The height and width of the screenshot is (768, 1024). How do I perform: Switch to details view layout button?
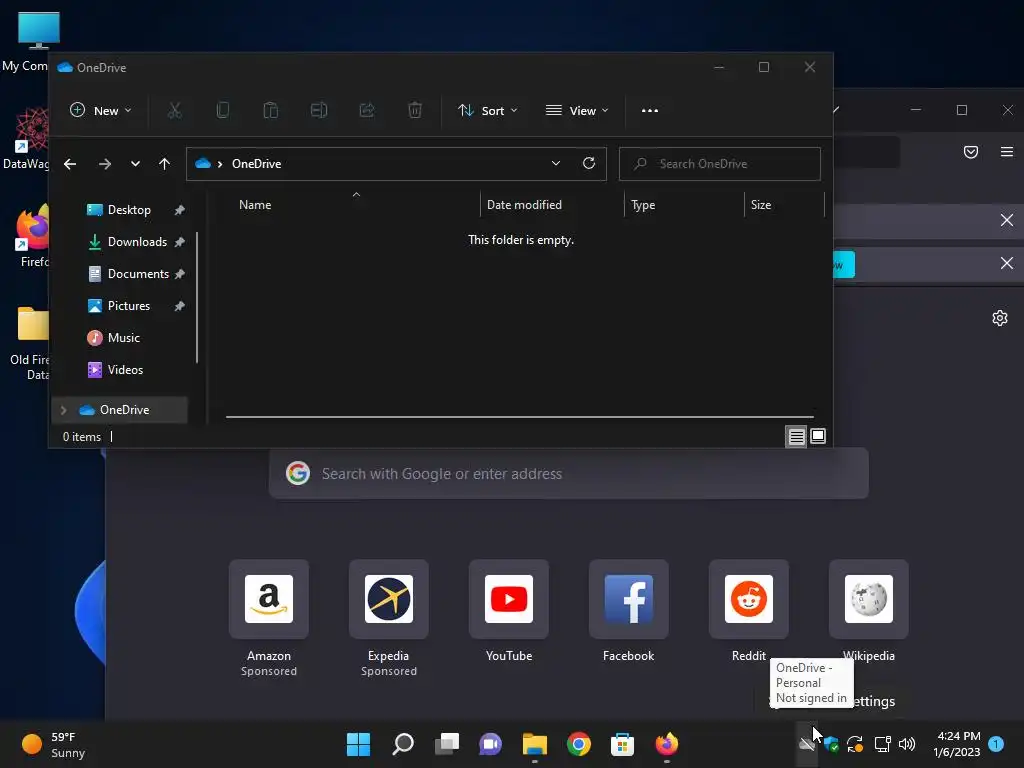pos(796,436)
